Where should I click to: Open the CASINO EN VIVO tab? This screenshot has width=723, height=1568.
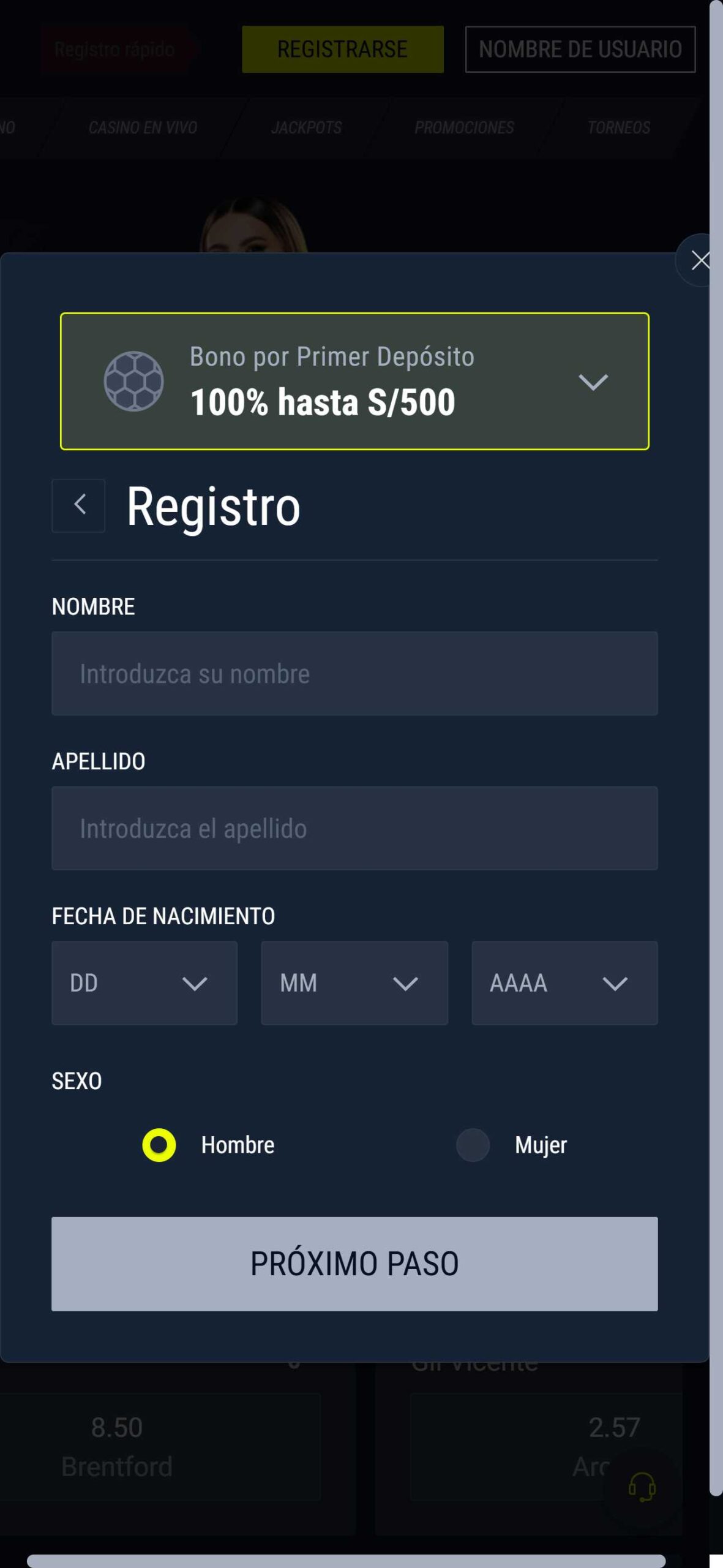(143, 127)
